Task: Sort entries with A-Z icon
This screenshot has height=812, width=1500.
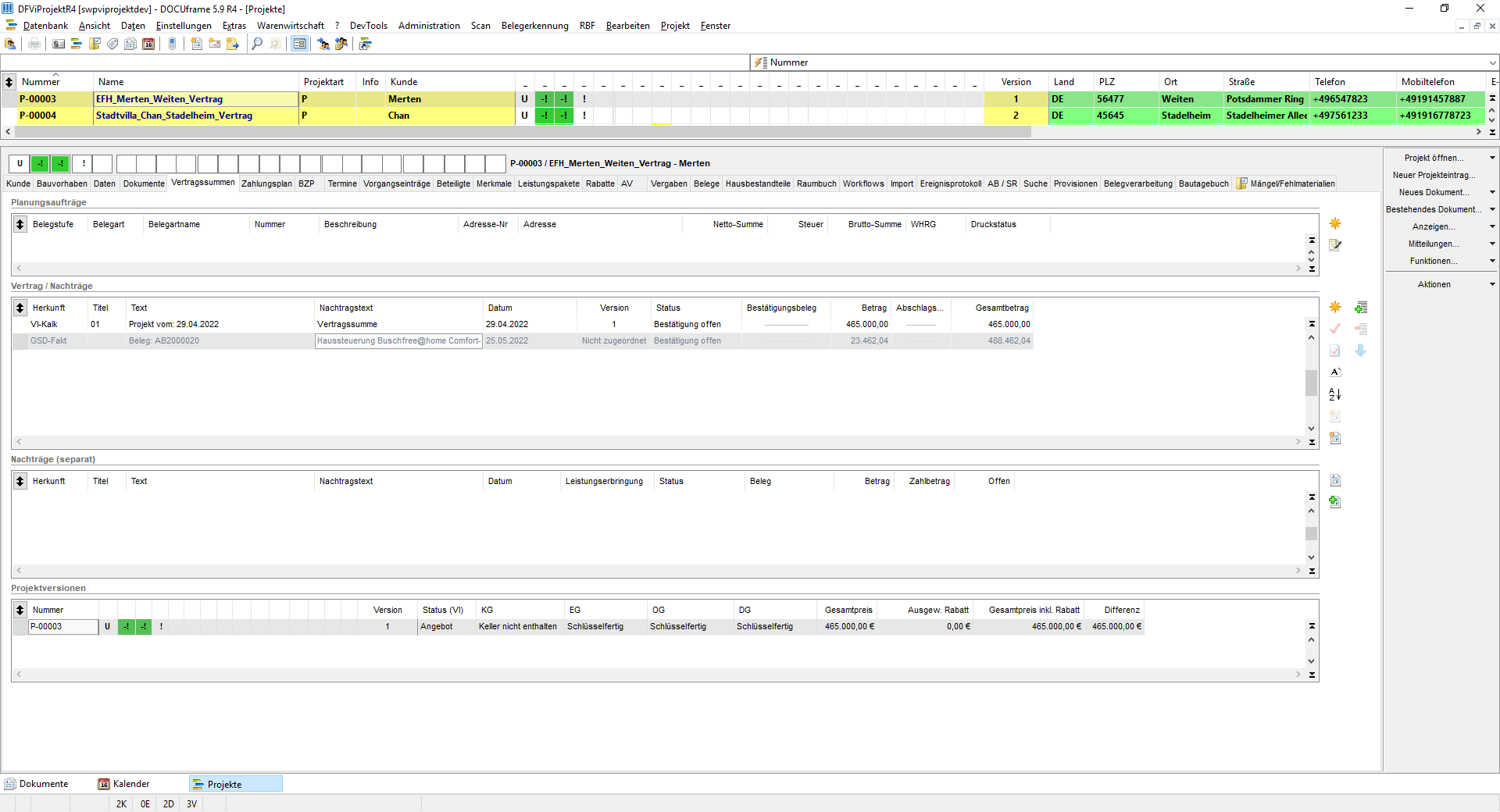Action: [x=1335, y=394]
